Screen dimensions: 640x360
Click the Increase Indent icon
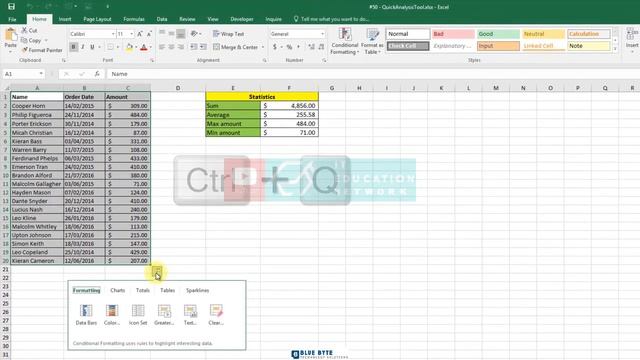203,47
